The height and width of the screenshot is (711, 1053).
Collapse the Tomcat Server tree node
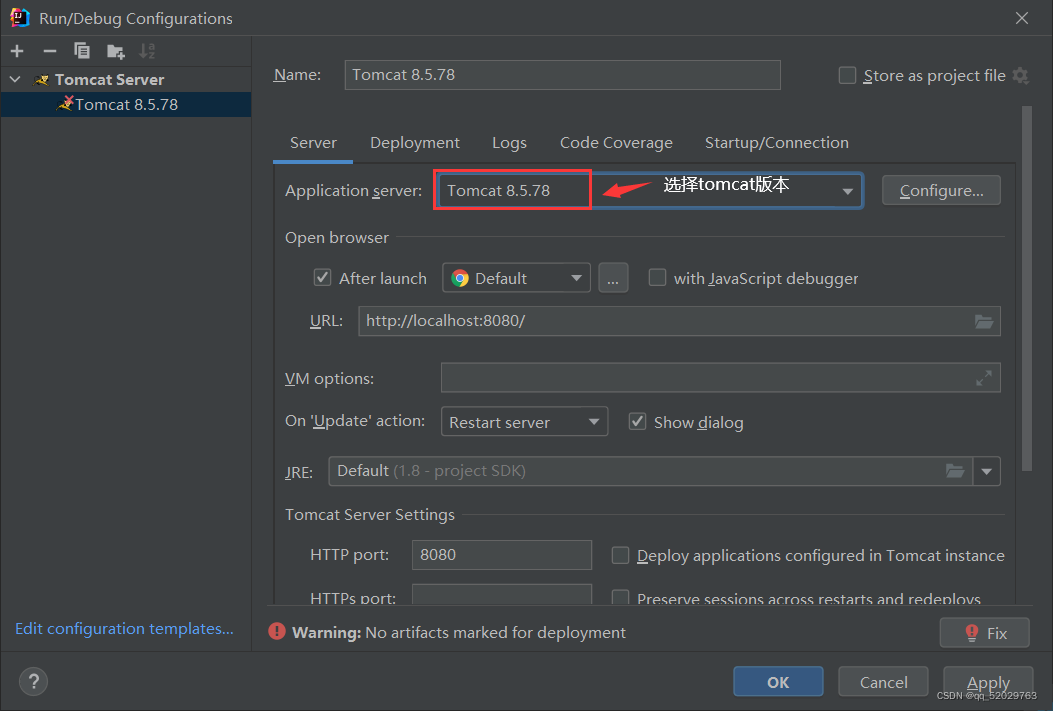click(15, 79)
